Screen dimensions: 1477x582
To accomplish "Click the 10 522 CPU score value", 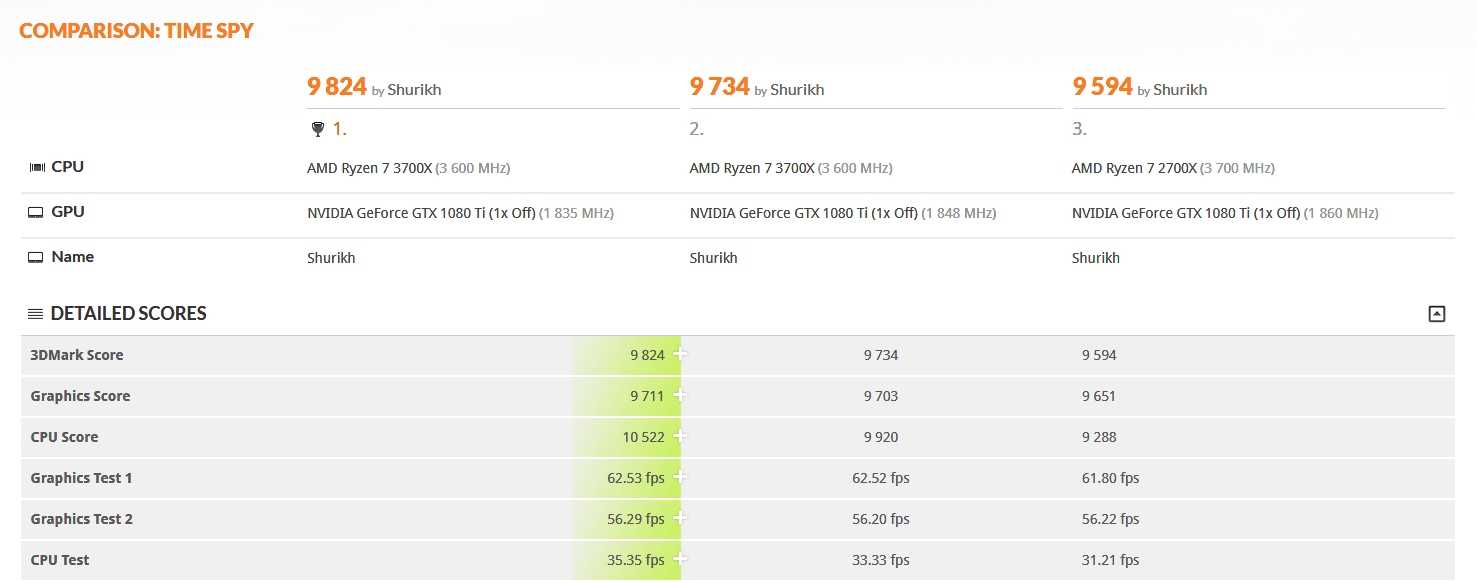I will coord(643,437).
